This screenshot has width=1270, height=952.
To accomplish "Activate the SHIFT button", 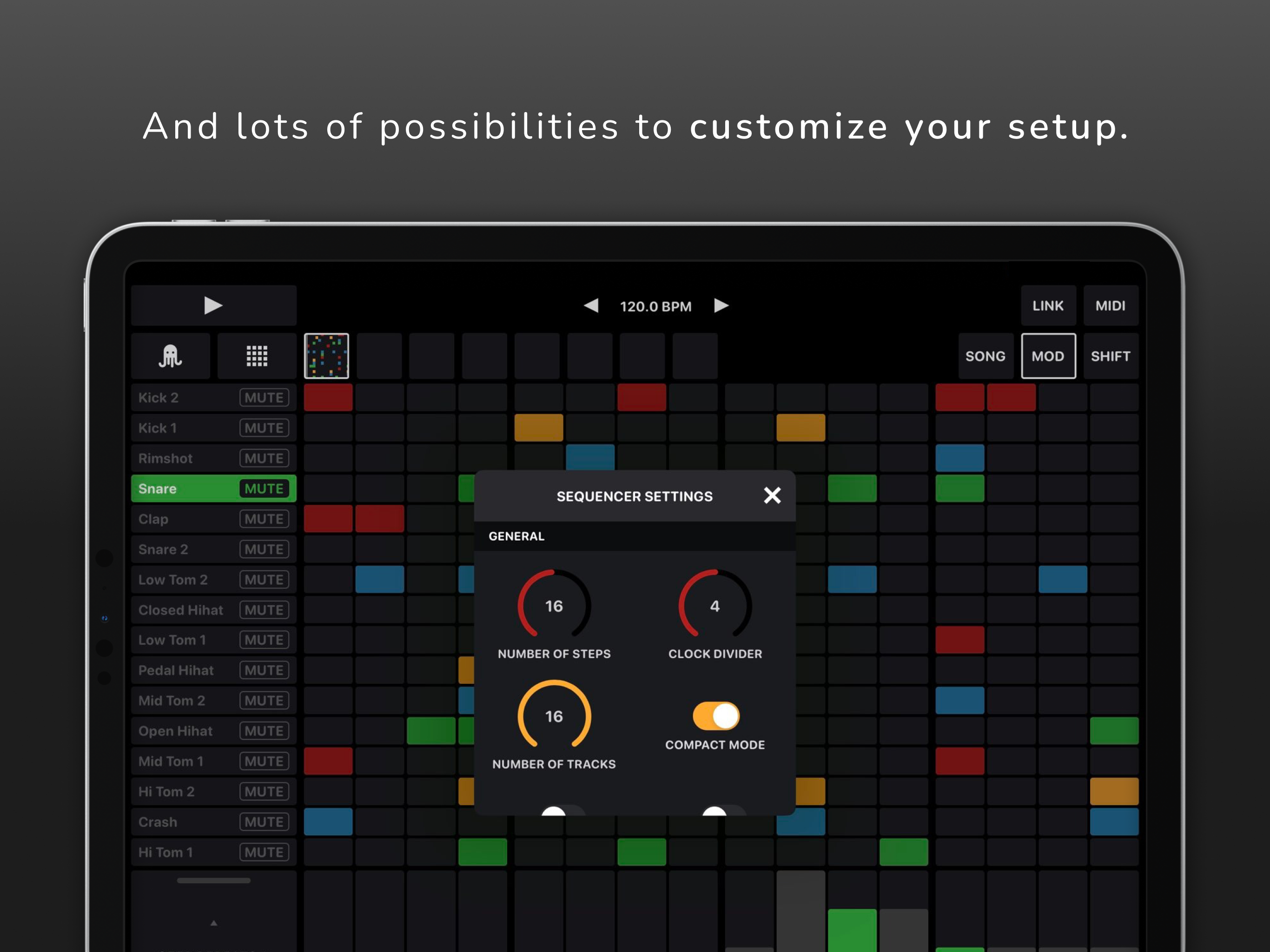I will pyautogui.click(x=1111, y=356).
